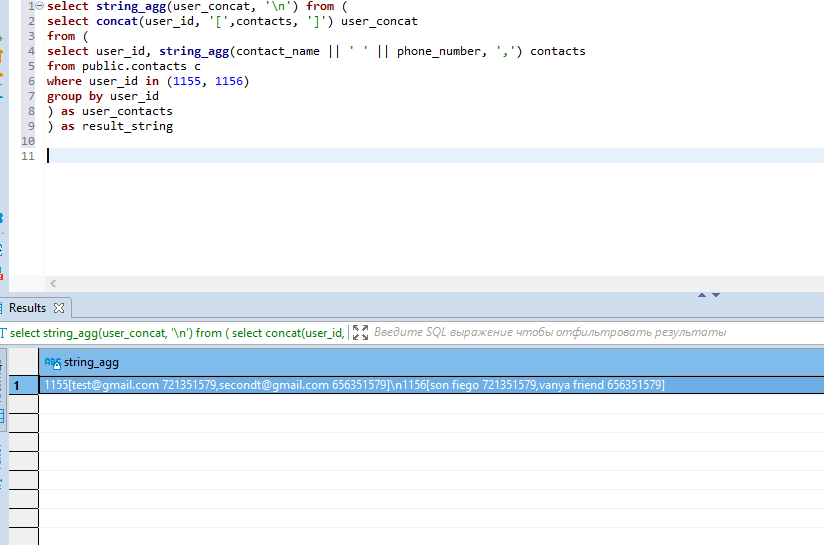Click the 'group by user_id' line
824x545 pixels.
coord(102,96)
